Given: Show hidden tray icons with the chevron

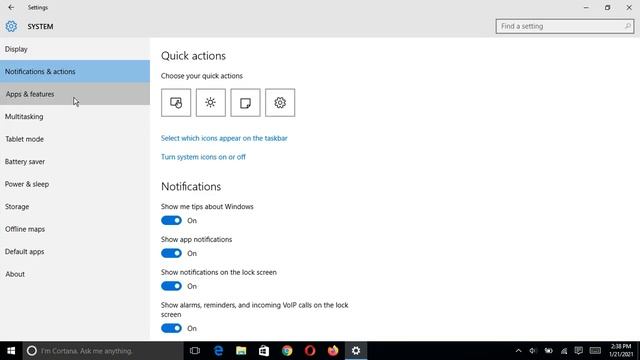Looking at the screenshot, I should click(518, 351).
